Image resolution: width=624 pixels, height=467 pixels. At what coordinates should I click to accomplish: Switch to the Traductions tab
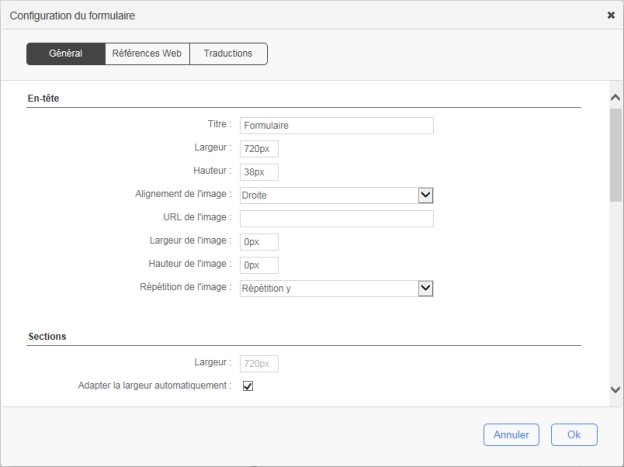pyautogui.click(x=228, y=53)
